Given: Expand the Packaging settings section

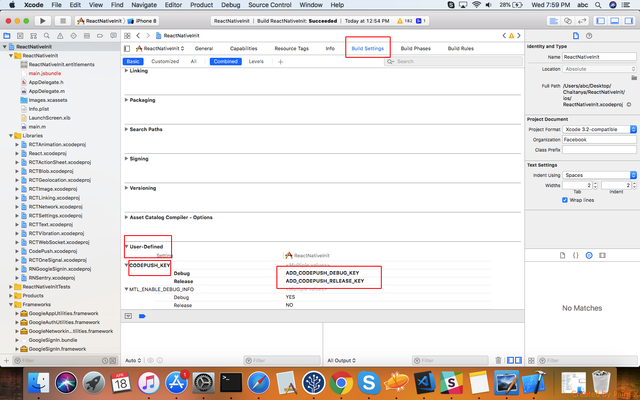Looking at the screenshot, I should click(x=126, y=100).
